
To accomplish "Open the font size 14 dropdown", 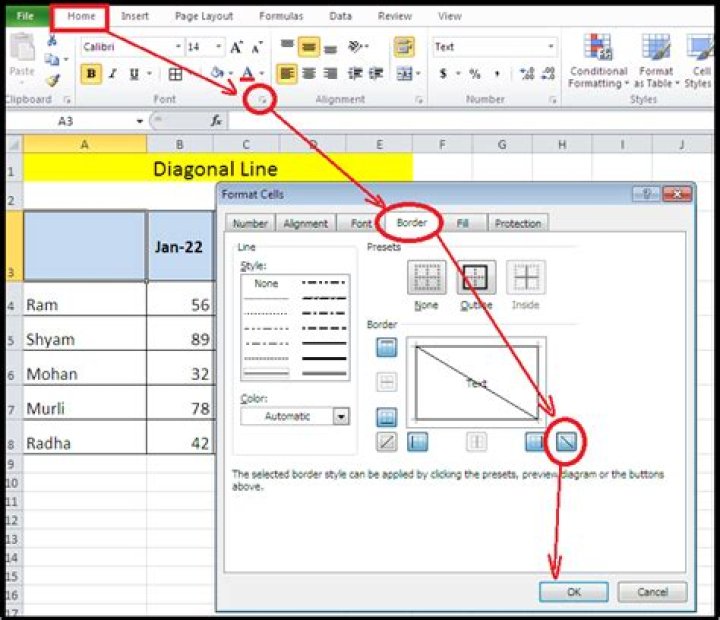I will pos(219,46).
